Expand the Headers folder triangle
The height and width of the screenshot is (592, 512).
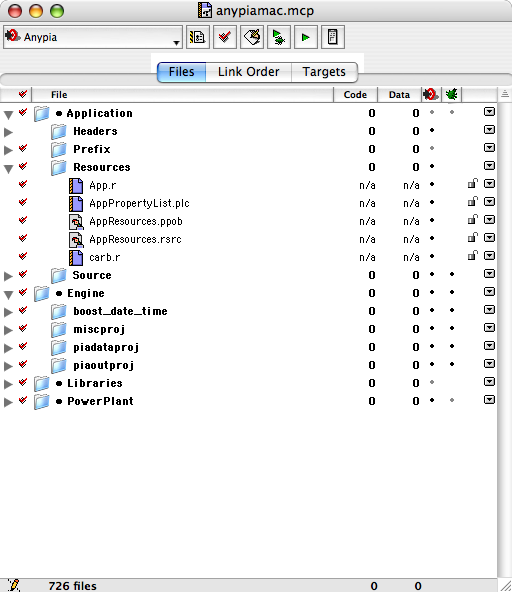click(x=8, y=132)
